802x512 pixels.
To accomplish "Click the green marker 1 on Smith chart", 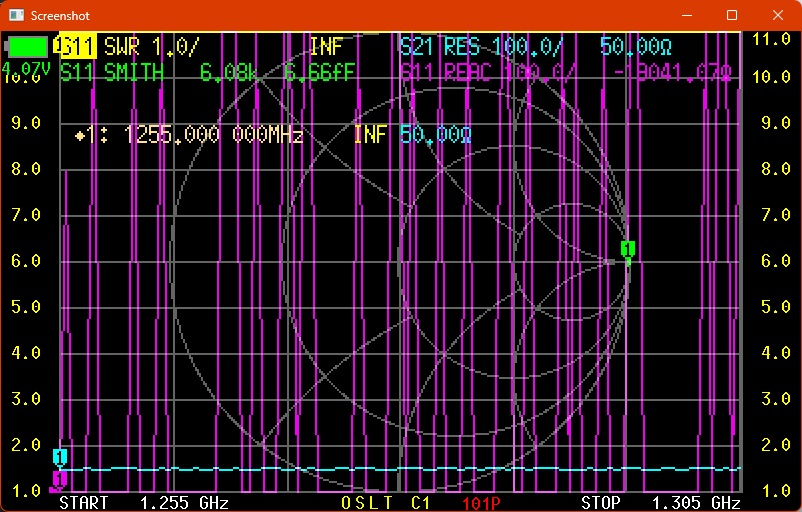I will tap(628, 248).
